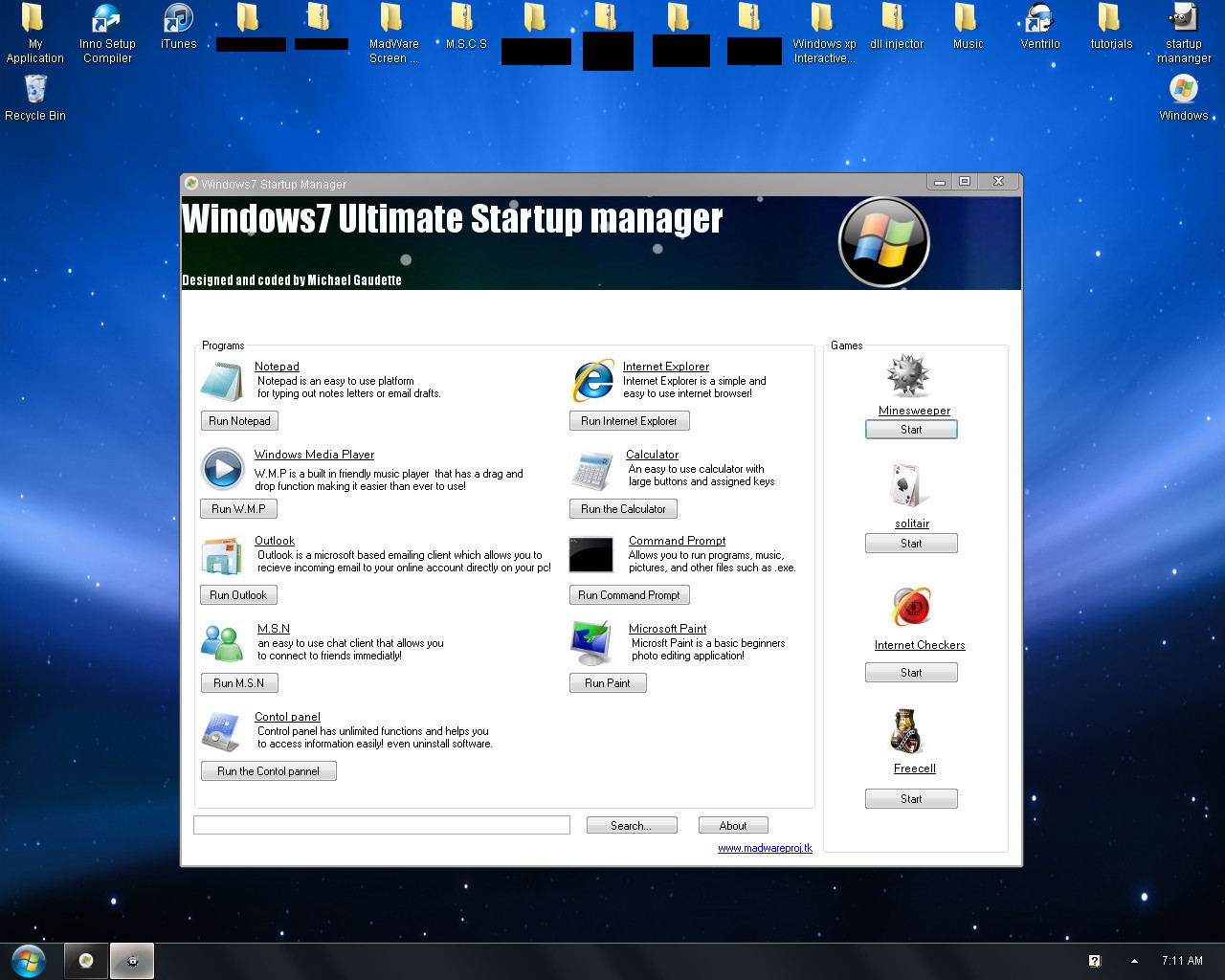Click the Windows Media Player play icon
Image resolution: width=1225 pixels, height=980 pixels.
tap(222, 470)
